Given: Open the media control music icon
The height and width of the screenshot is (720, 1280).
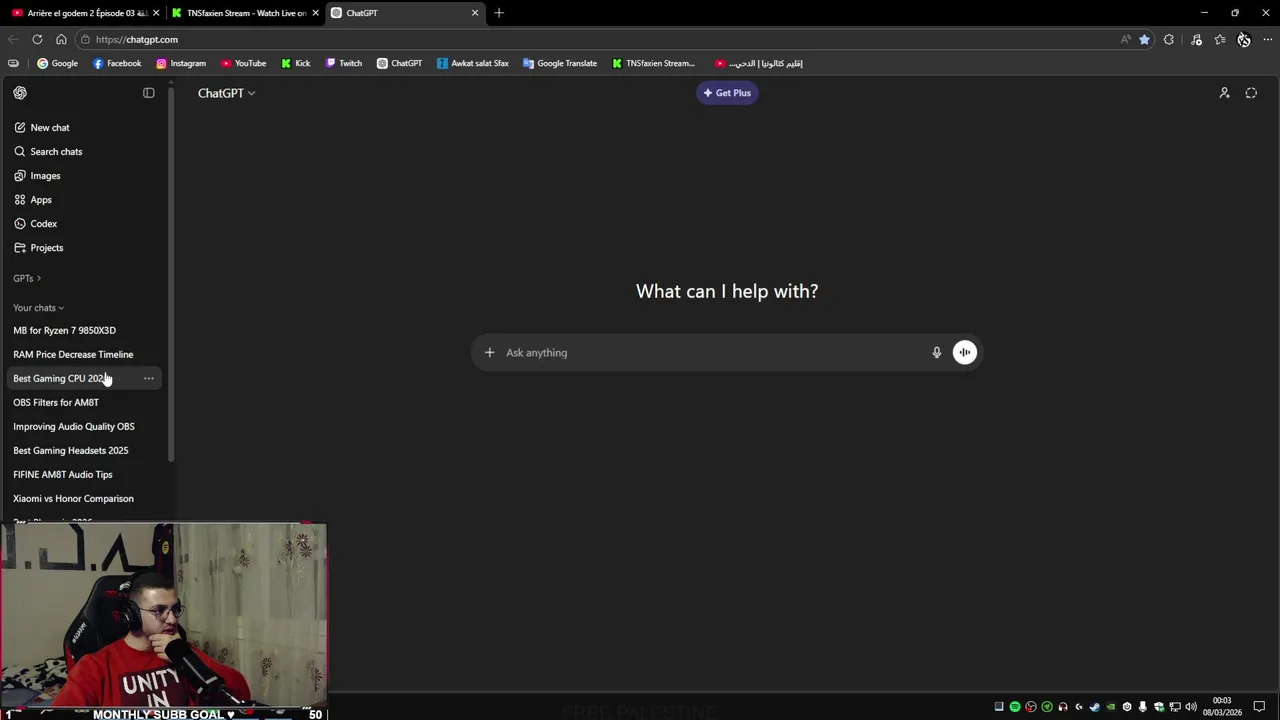Looking at the screenshot, I should coord(1196,39).
